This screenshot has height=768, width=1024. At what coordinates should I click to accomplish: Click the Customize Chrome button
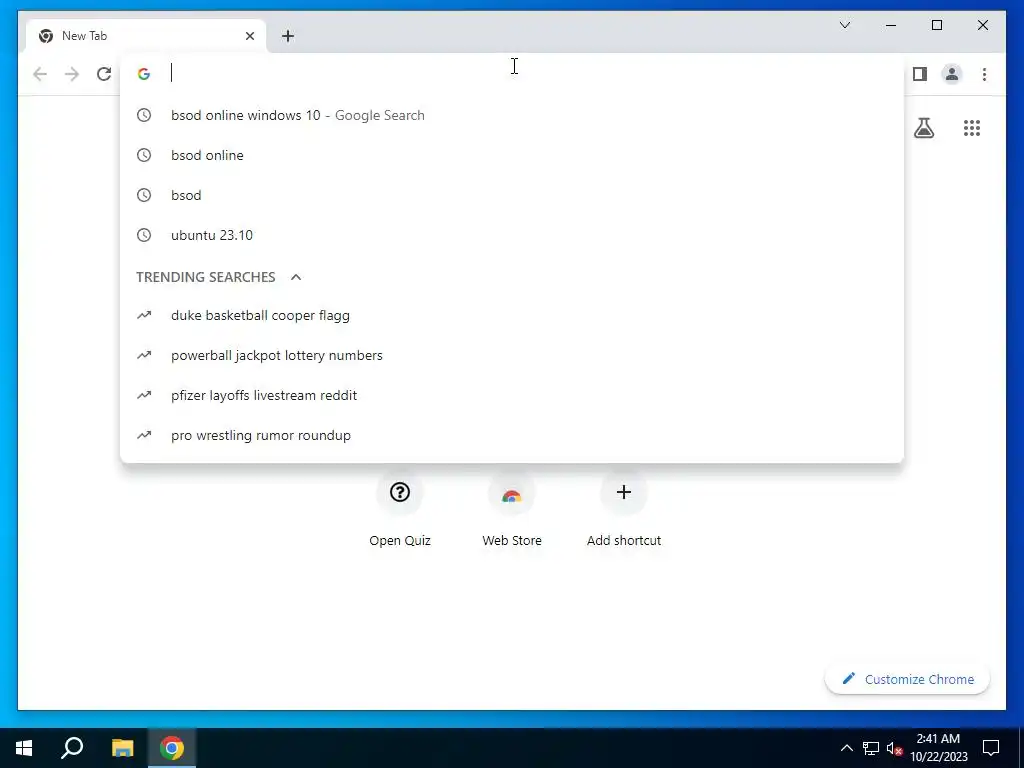(x=908, y=679)
